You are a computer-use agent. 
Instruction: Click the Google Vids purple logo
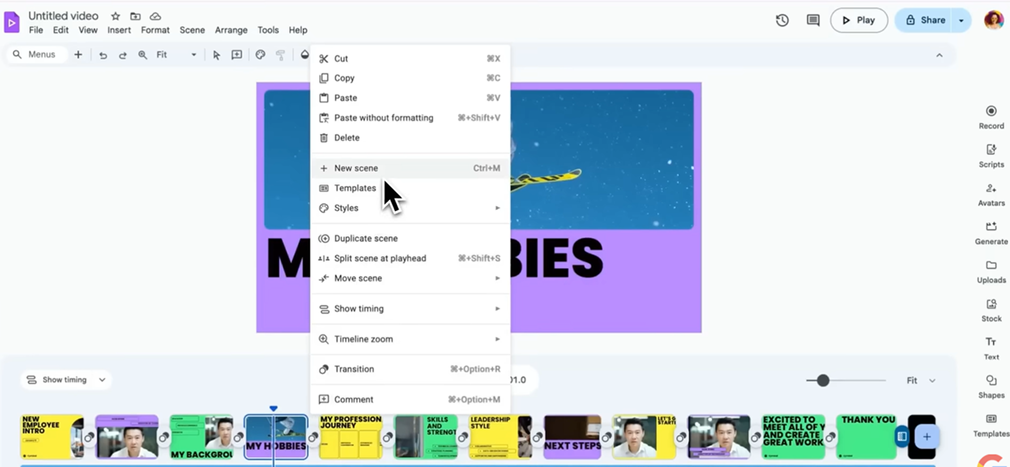[x=12, y=22]
